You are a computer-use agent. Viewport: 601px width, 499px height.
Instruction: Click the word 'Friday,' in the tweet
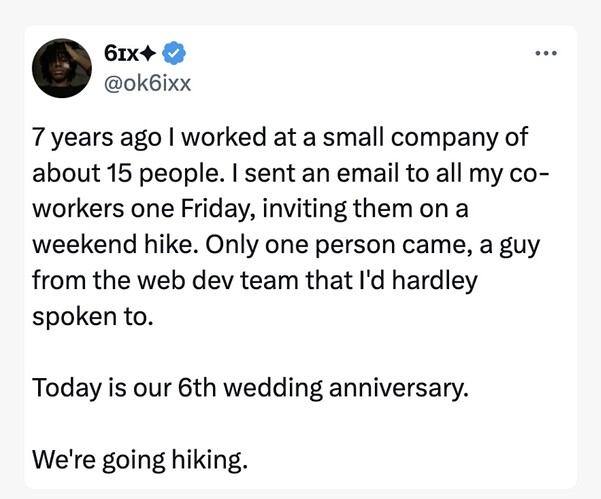[218, 210]
